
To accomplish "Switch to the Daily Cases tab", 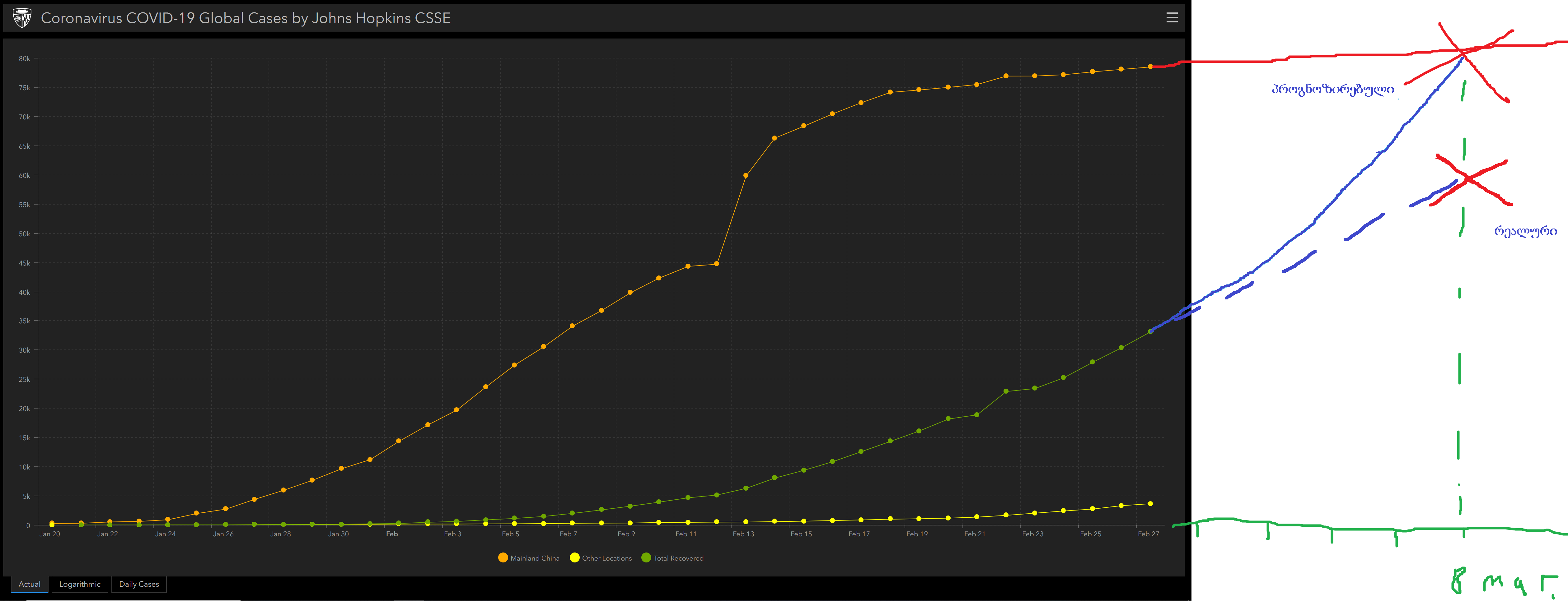I will [139, 584].
